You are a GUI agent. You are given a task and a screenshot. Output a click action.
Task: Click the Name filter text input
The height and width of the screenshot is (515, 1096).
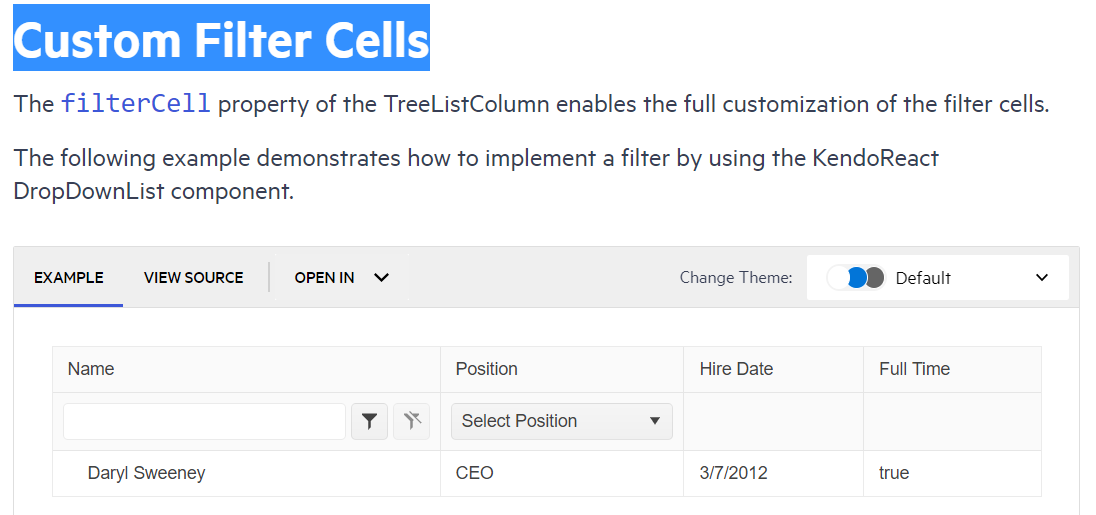coord(205,422)
